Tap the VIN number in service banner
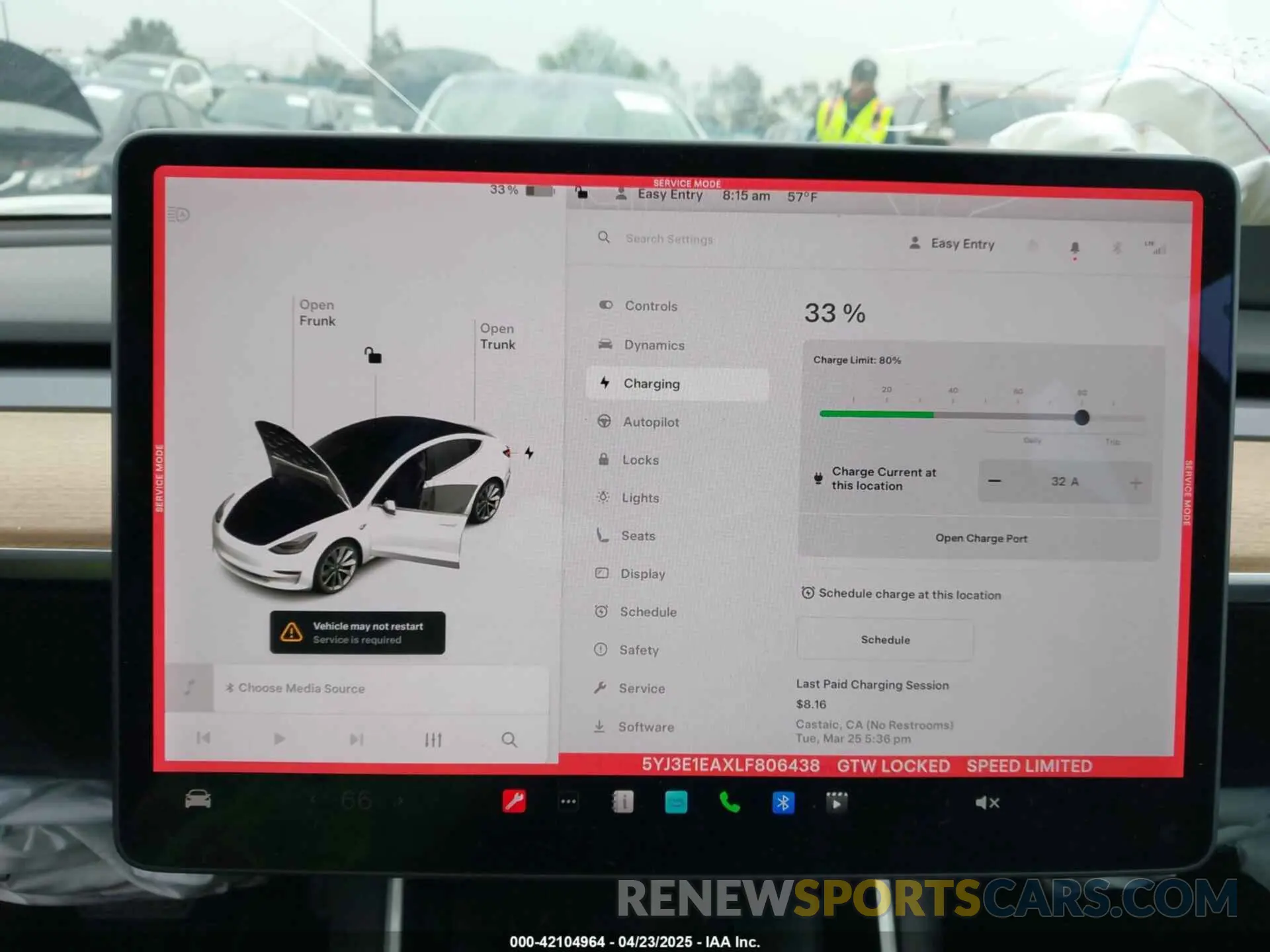 (731, 766)
